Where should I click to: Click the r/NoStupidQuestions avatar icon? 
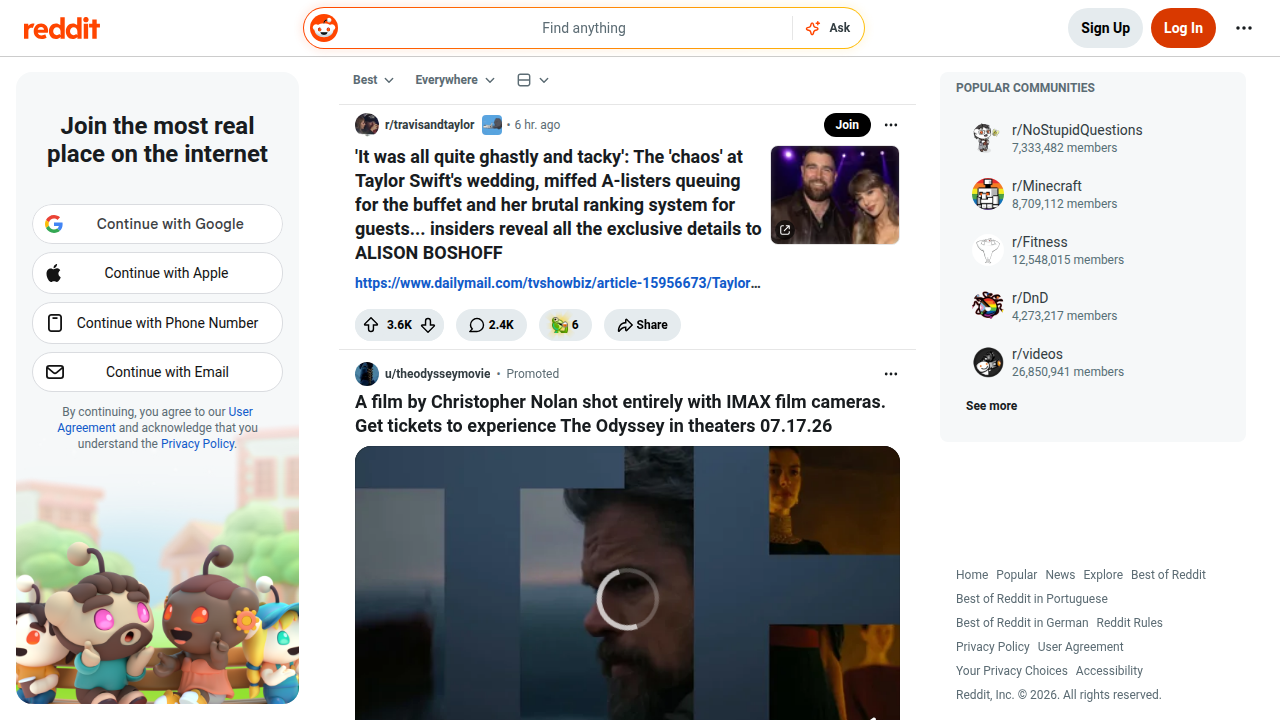[988, 138]
